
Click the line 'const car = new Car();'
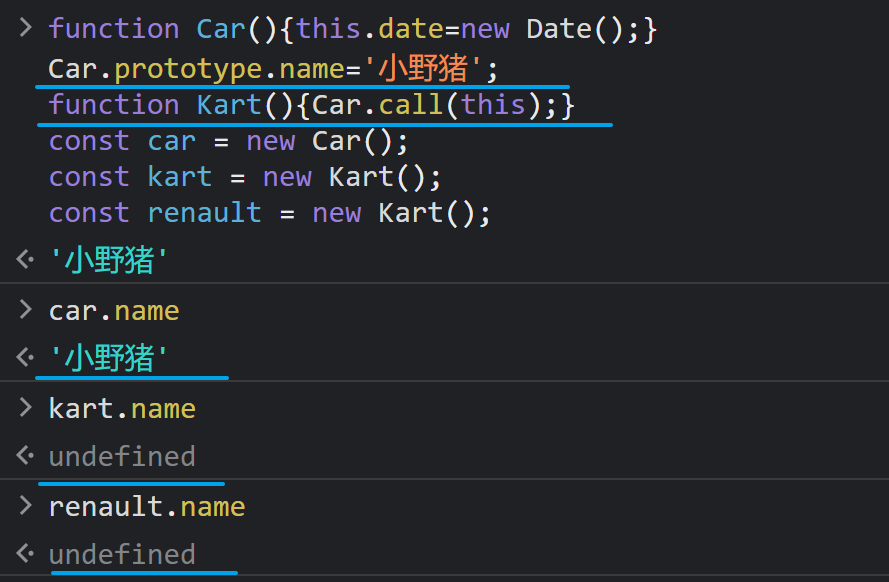click(228, 141)
